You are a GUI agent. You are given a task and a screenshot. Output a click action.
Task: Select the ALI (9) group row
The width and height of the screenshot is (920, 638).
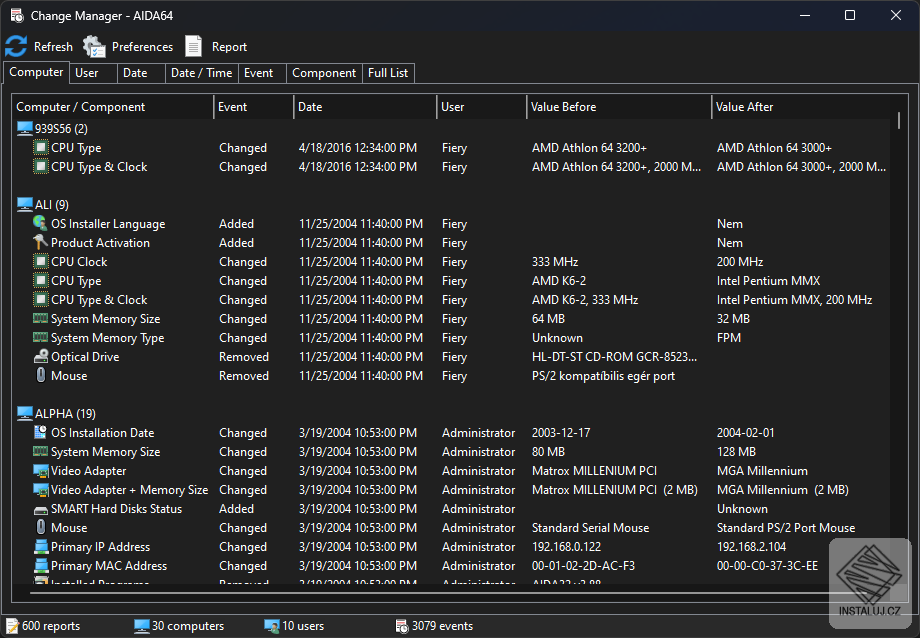[x=451, y=204]
